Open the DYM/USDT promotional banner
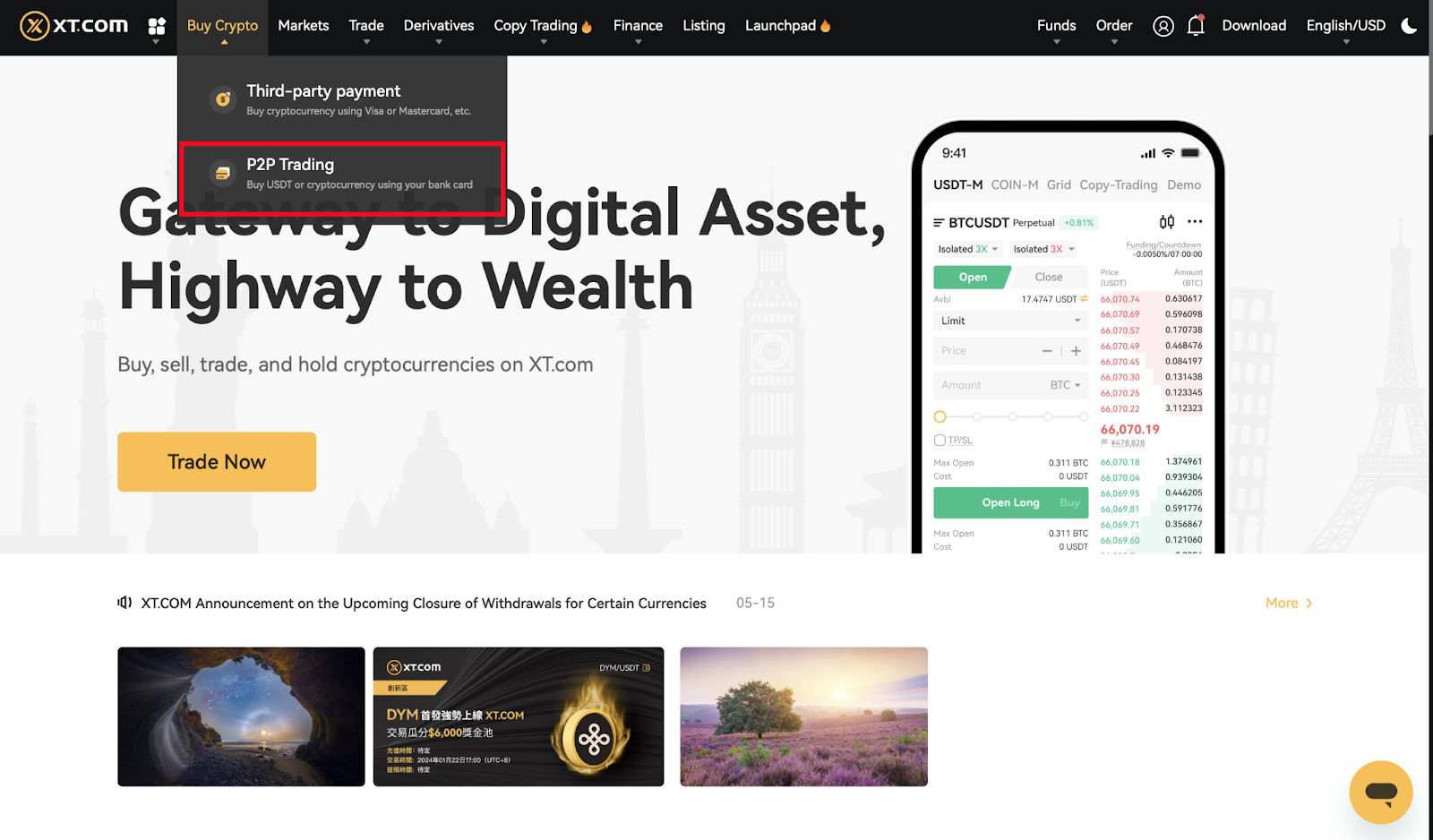 (519, 716)
